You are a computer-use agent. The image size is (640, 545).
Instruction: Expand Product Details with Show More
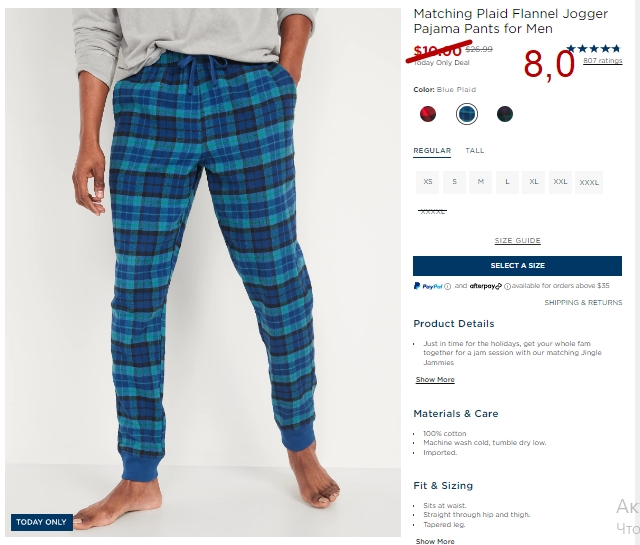[x=435, y=380]
